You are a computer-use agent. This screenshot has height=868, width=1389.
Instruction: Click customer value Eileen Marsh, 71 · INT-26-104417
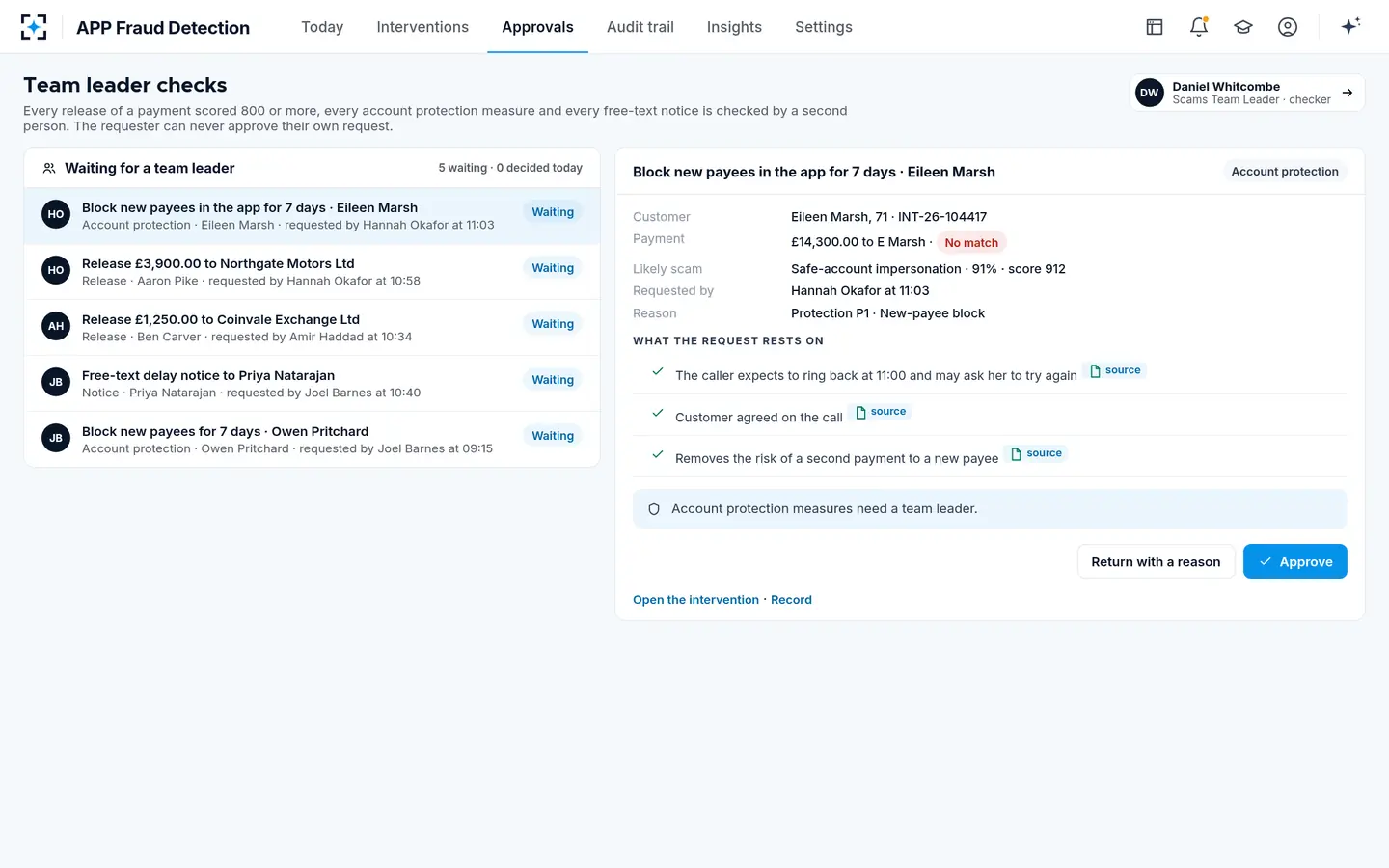click(x=888, y=217)
